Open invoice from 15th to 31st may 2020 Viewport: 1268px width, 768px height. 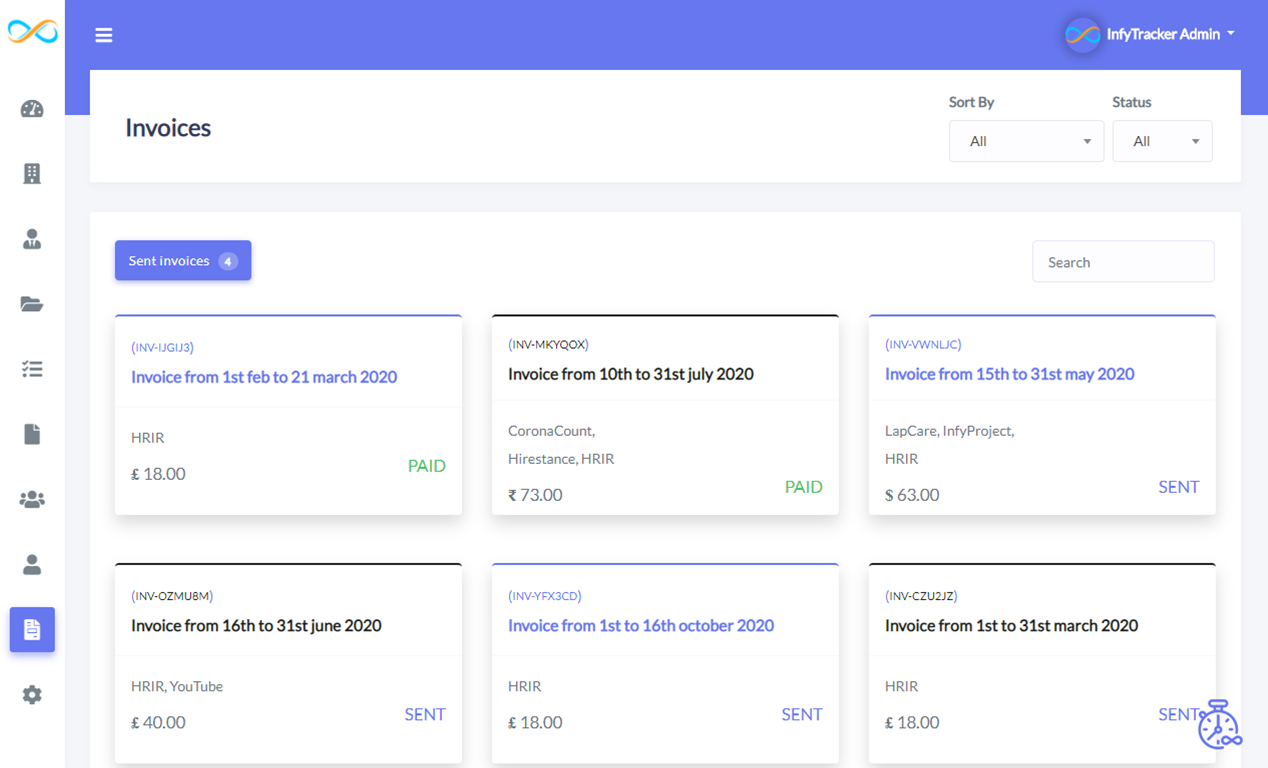click(x=1009, y=373)
